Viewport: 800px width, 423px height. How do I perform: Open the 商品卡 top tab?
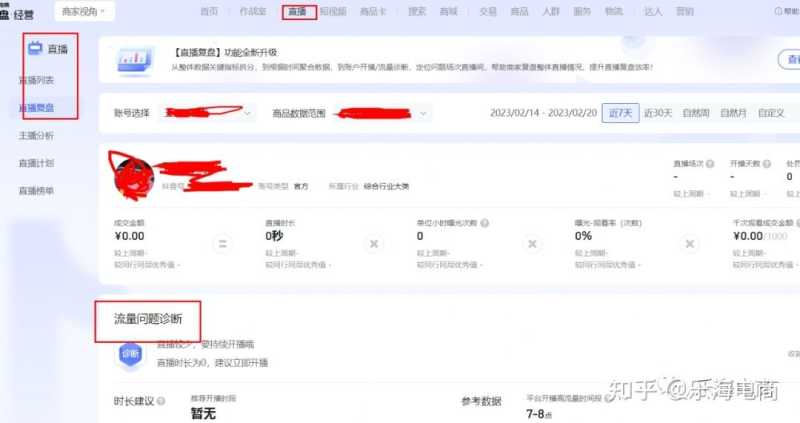(x=373, y=12)
